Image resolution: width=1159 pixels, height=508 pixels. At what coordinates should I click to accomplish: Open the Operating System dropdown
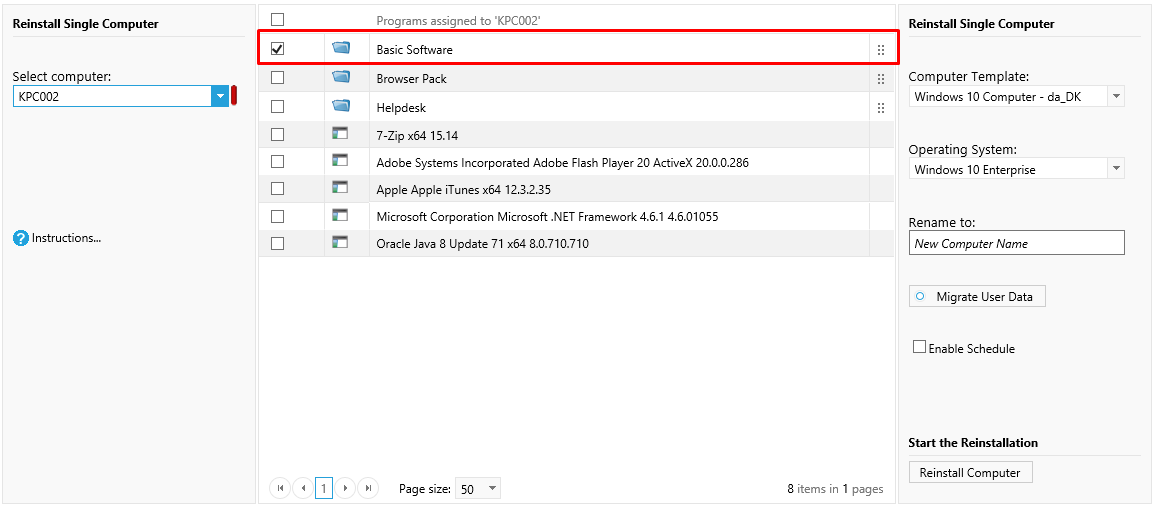click(x=1116, y=170)
